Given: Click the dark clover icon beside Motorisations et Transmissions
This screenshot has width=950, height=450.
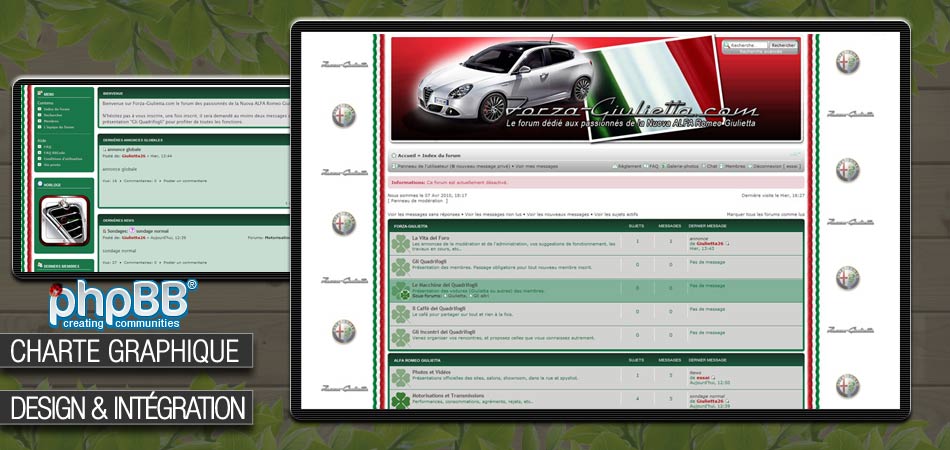Looking at the screenshot, I should pyautogui.click(x=400, y=400).
